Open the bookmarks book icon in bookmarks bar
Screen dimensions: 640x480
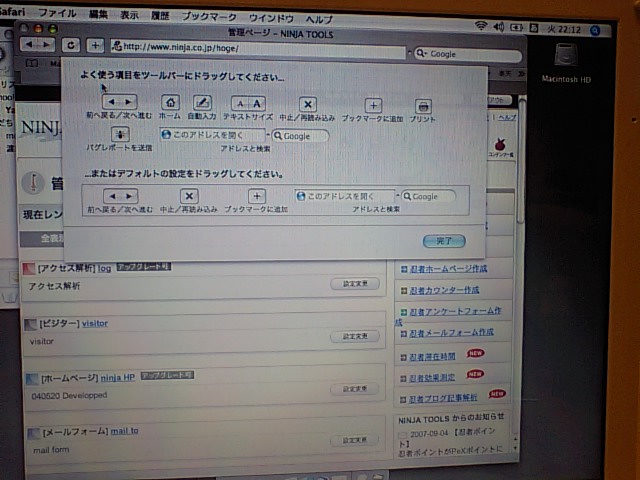tap(32, 63)
